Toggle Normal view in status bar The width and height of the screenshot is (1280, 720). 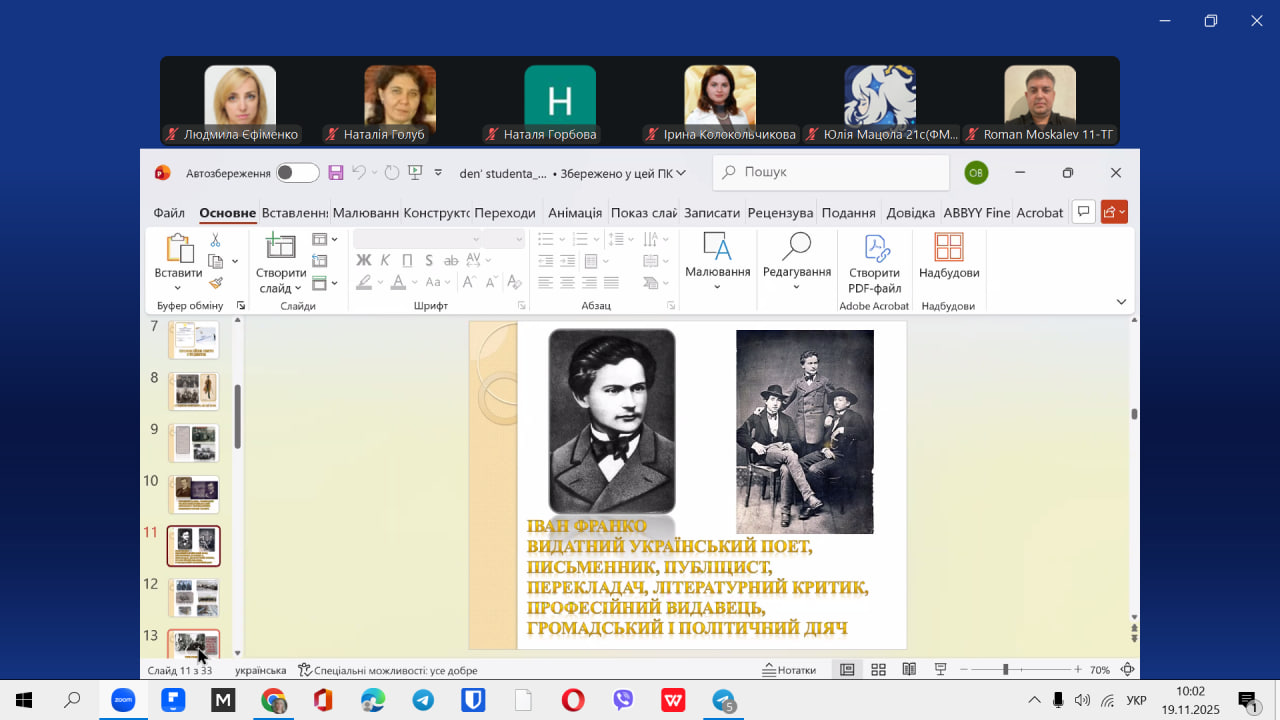tap(847, 670)
